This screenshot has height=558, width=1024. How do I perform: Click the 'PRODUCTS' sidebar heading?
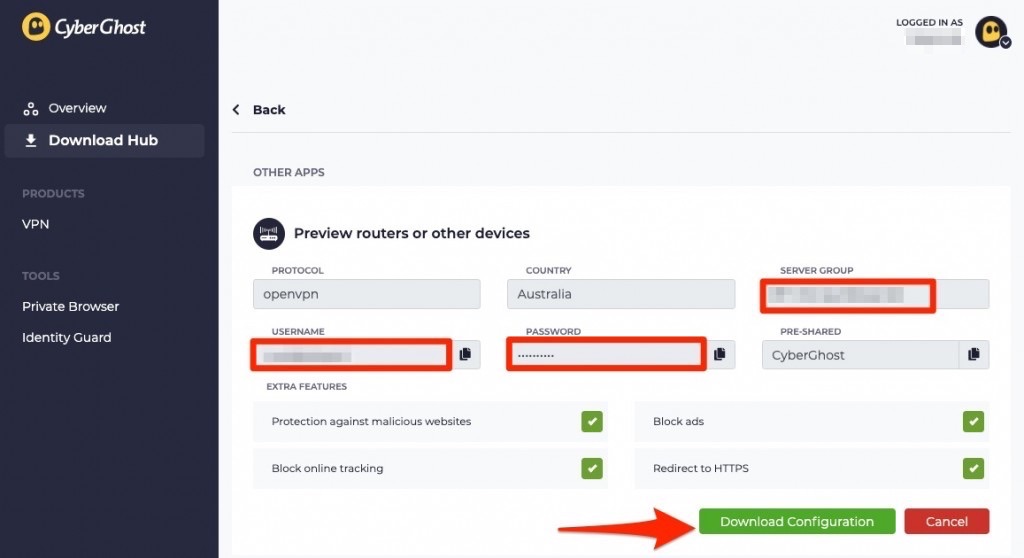(x=53, y=194)
